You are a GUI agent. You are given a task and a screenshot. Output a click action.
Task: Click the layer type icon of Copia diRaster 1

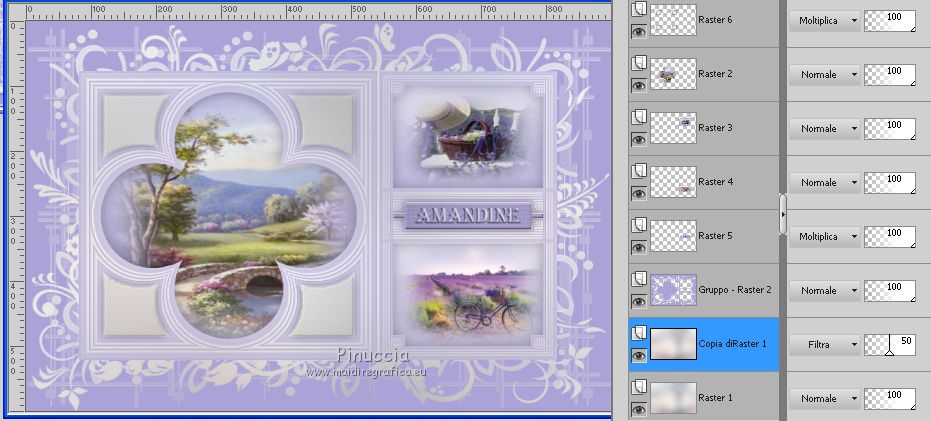pos(639,333)
